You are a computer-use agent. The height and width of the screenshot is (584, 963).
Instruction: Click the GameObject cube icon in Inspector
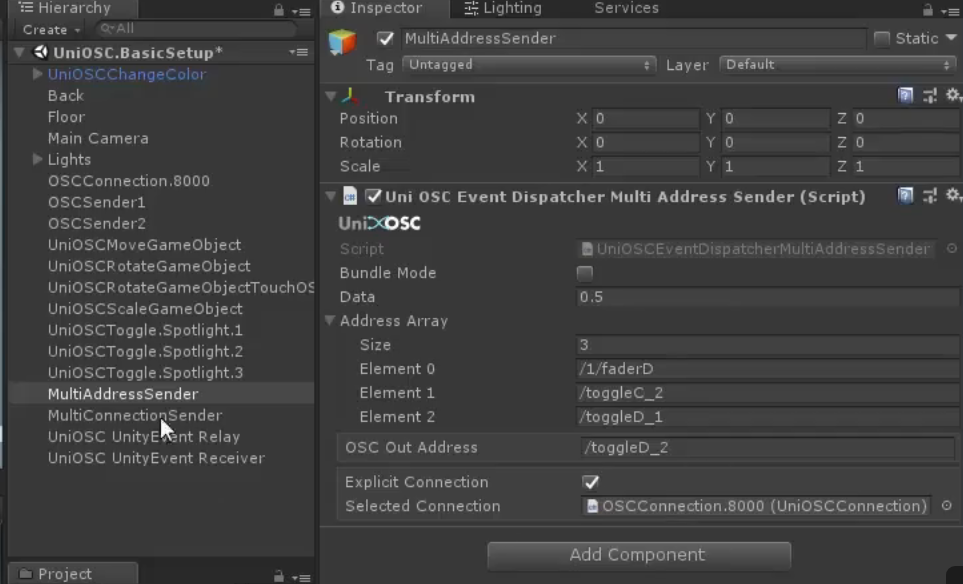[342, 42]
